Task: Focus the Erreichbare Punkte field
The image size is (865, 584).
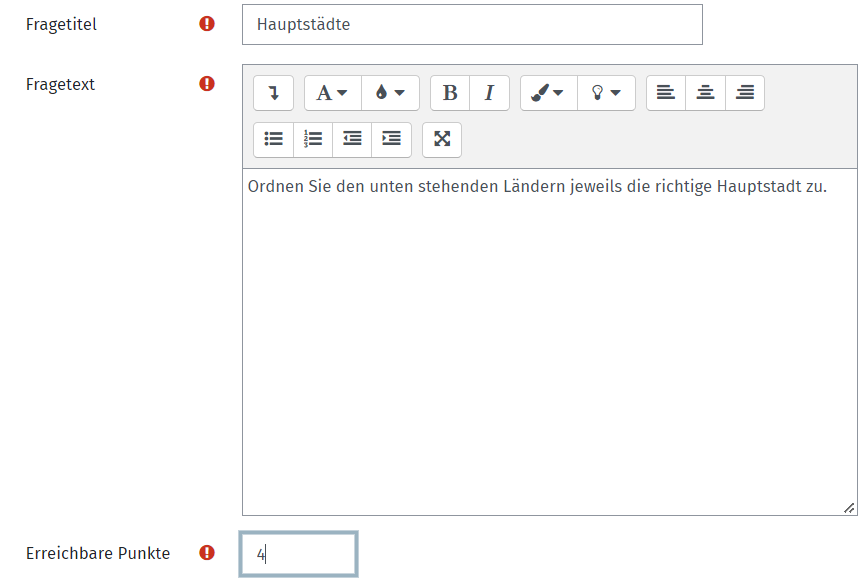Action: 298,554
